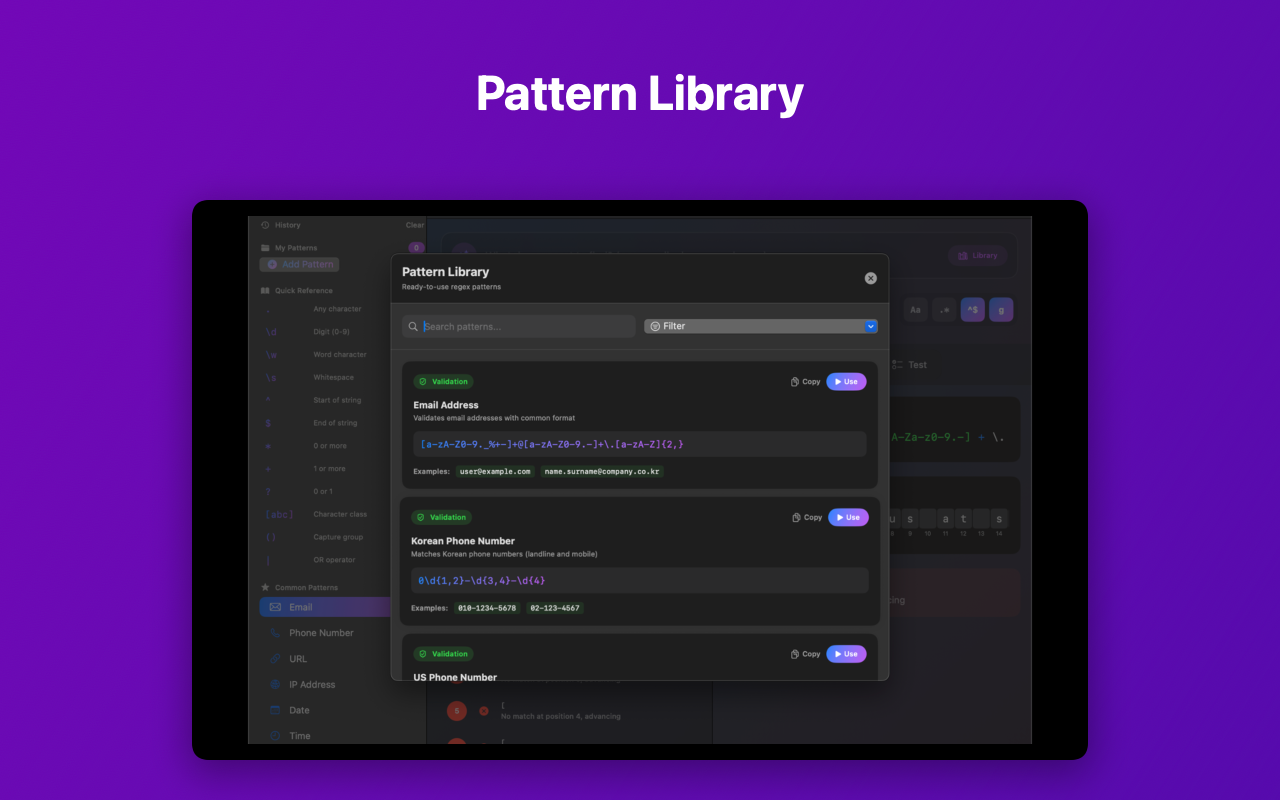Click the search magnifier icon

tap(413, 326)
